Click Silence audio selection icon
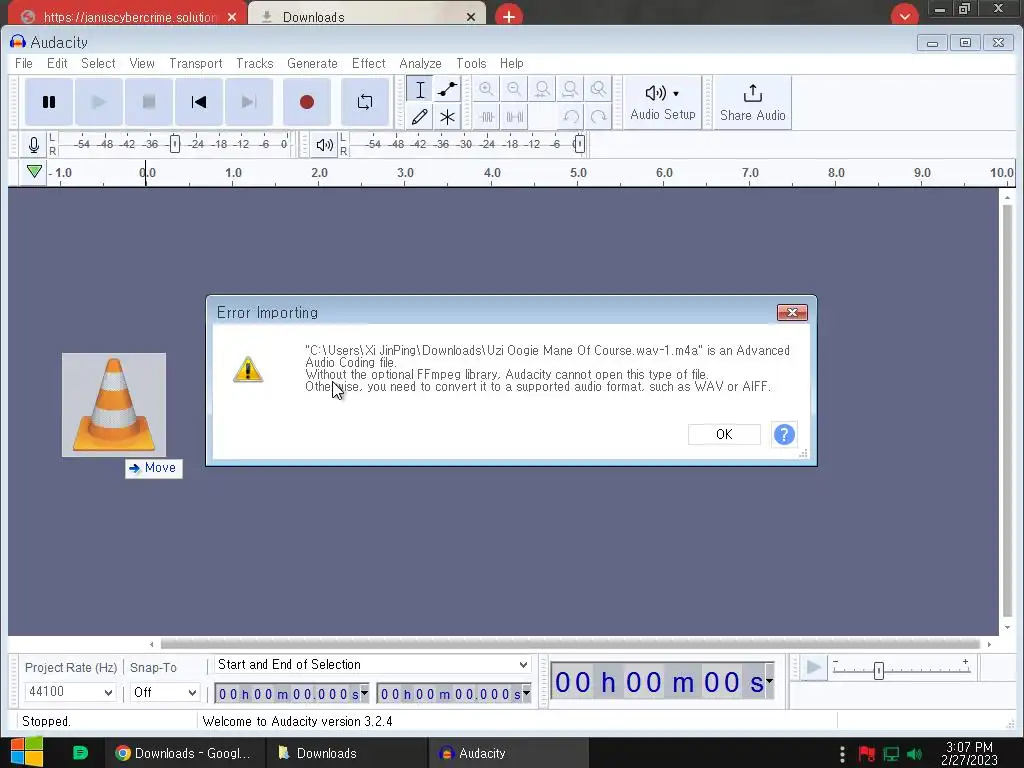This screenshot has height=768, width=1024. (x=515, y=117)
